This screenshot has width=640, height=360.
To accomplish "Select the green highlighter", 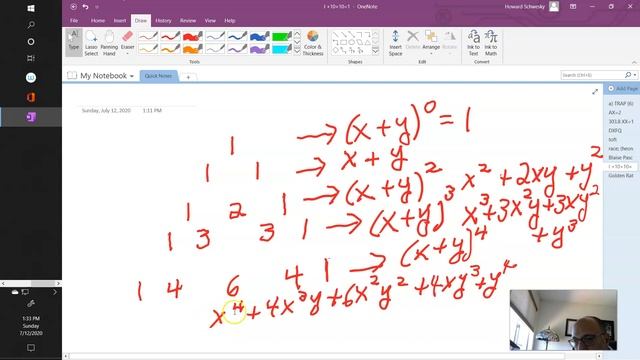I will click(x=282, y=36).
